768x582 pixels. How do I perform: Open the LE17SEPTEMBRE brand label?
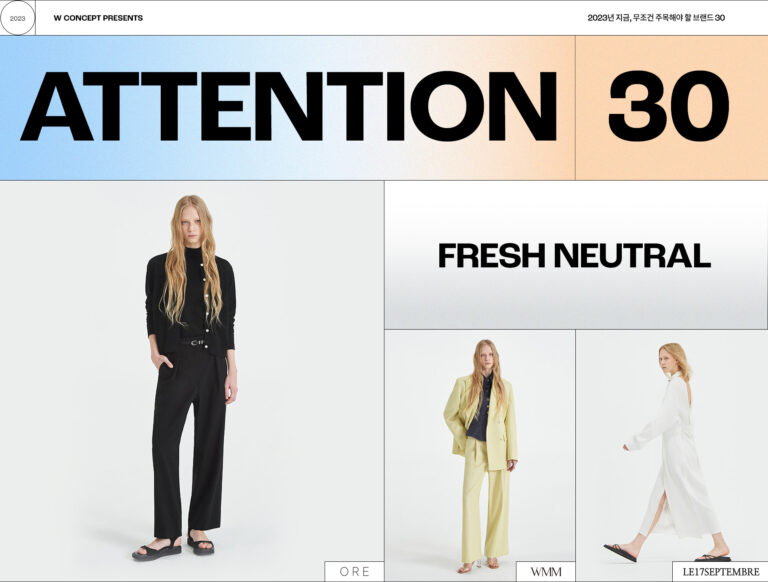[720, 571]
